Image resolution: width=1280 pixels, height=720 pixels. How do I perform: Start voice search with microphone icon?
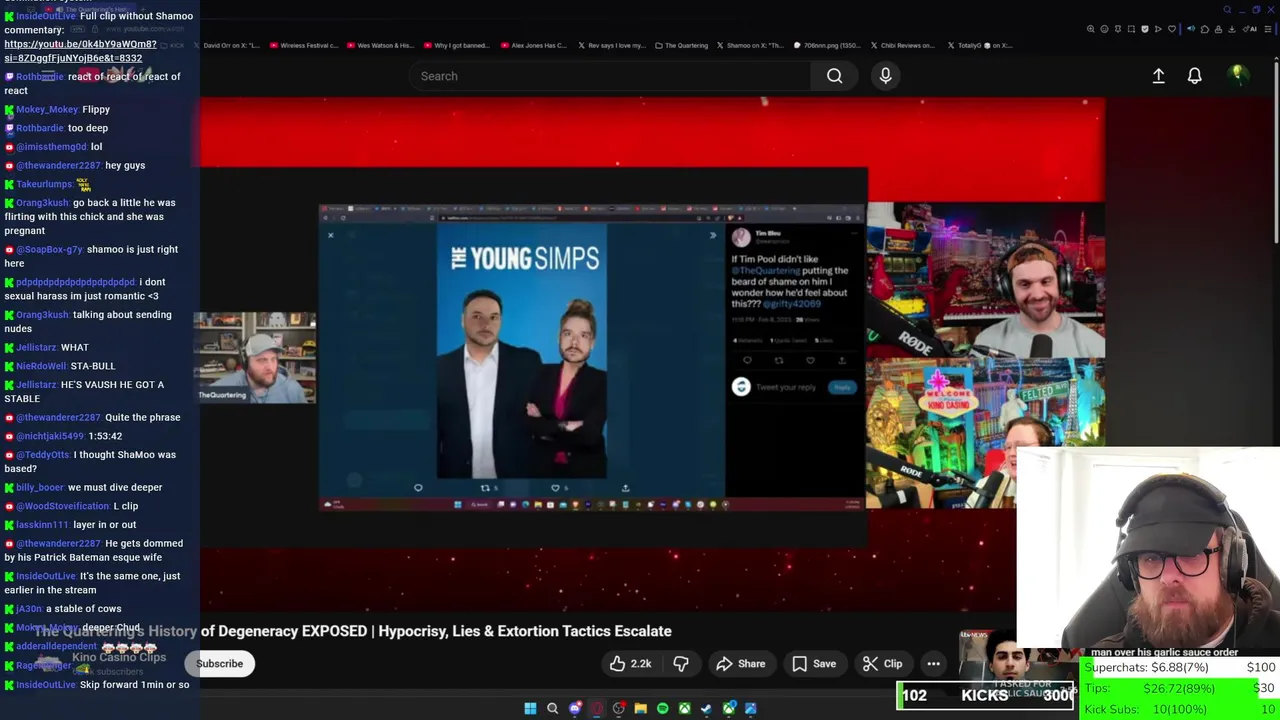click(x=885, y=76)
